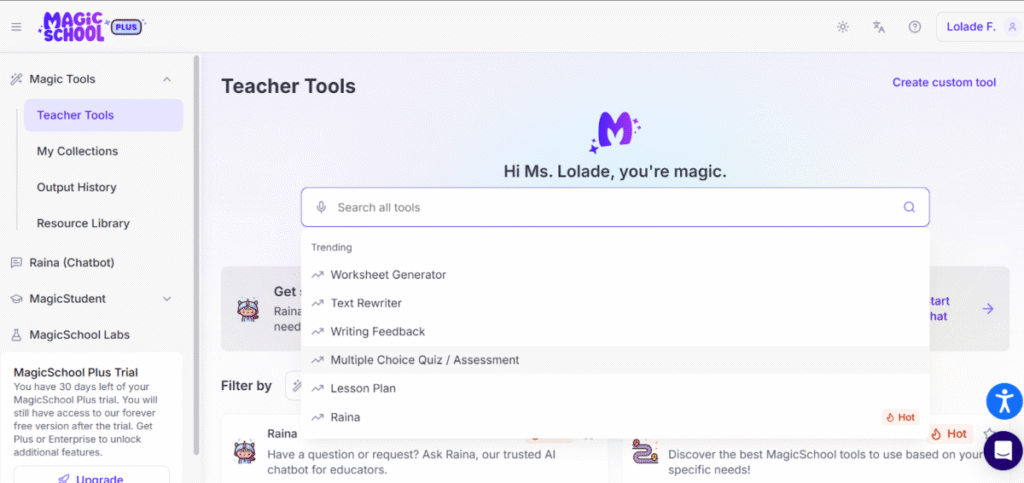Toggle the light/dark theme sun icon
Screen dimensions: 1024x483
click(x=843, y=27)
